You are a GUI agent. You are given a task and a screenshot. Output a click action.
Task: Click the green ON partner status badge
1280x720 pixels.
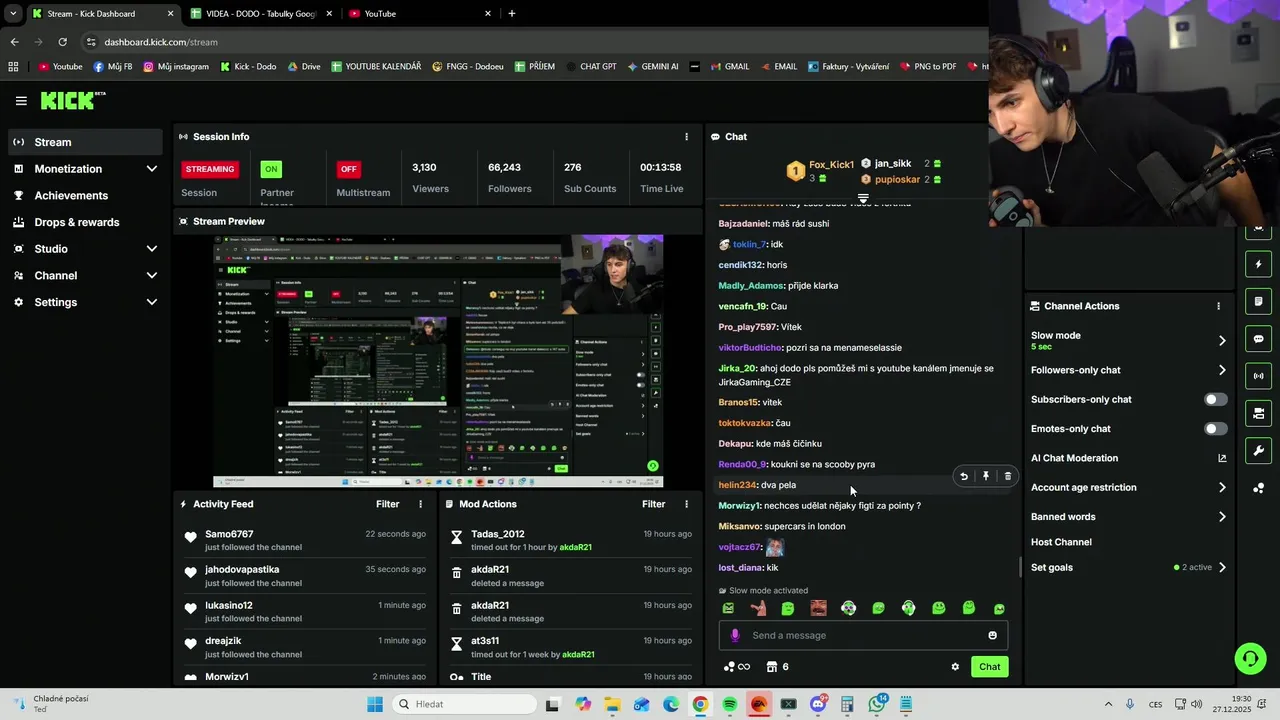pyautogui.click(x=271, y=169)
